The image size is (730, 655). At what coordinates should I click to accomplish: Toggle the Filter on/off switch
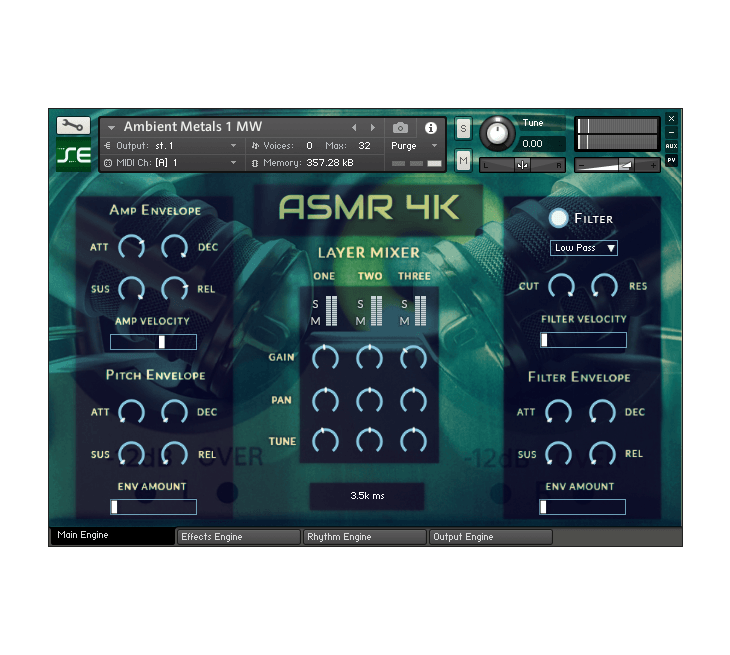click(558, 218)
